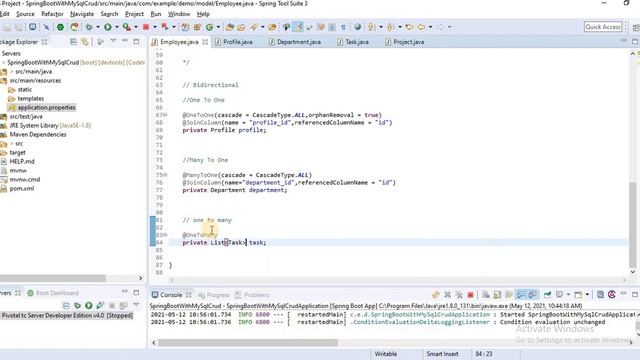Click the Smart Insert status bar entry
The height and width of the screenshot is (360, 640).
coord(442,354)
